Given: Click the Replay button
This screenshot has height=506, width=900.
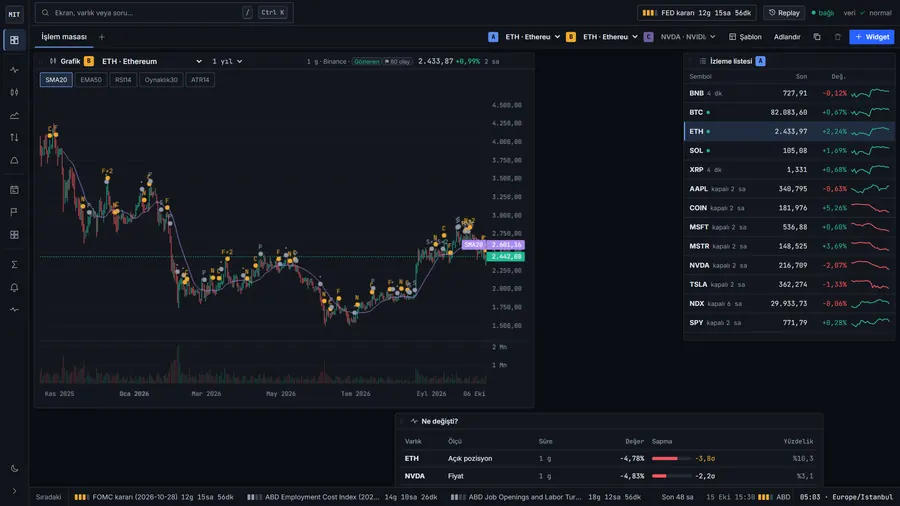Looking at the screenshot, I should tap(784, 13).
